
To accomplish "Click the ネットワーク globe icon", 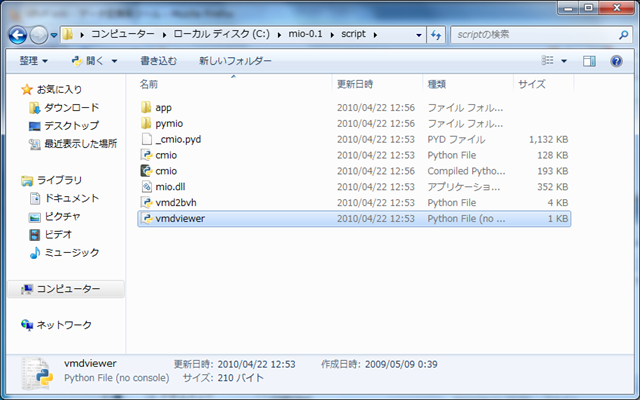I will coord(27,325).
